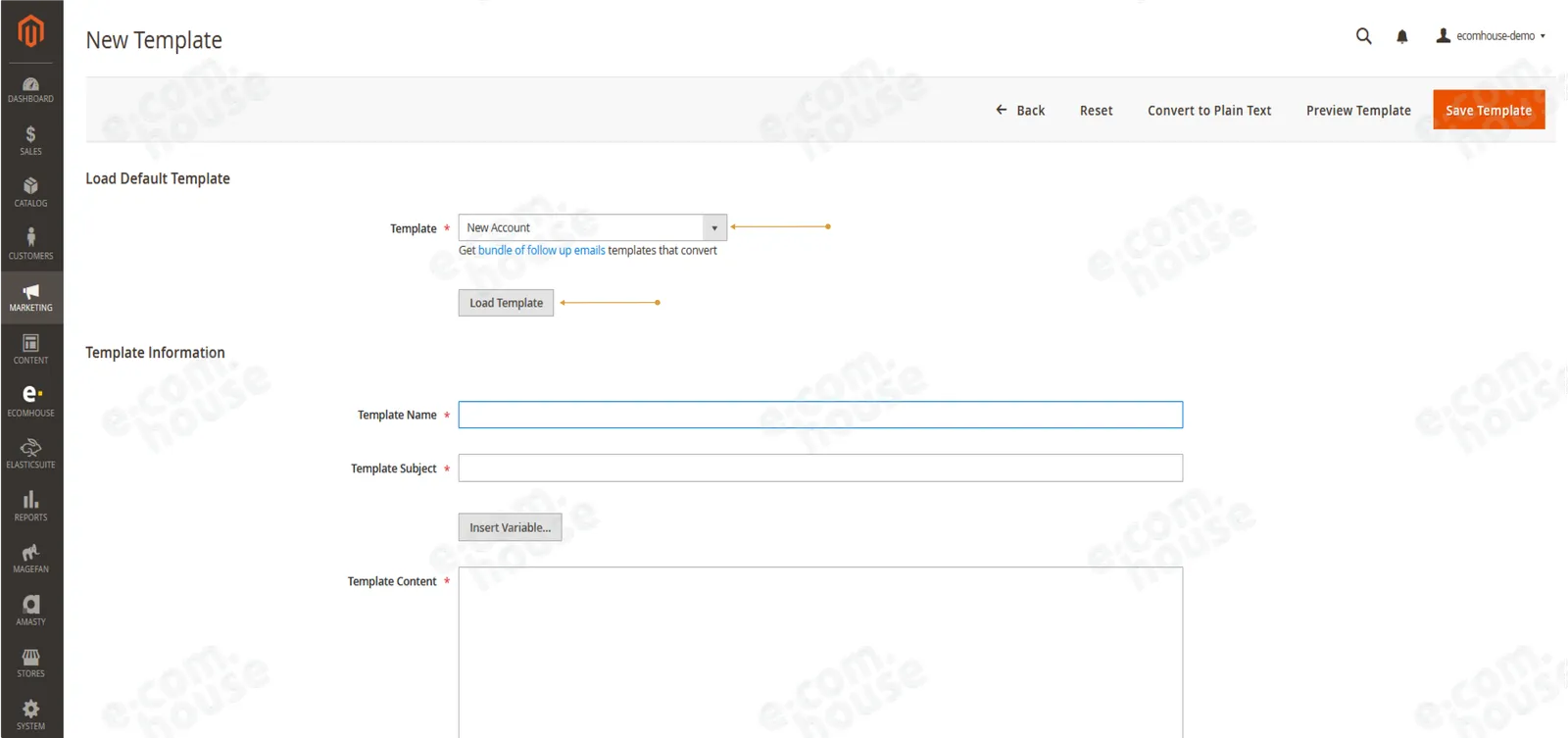Click Convert to Plain Text
Viewport: 1568px width, 738px height.
(x=1209, y=111)
